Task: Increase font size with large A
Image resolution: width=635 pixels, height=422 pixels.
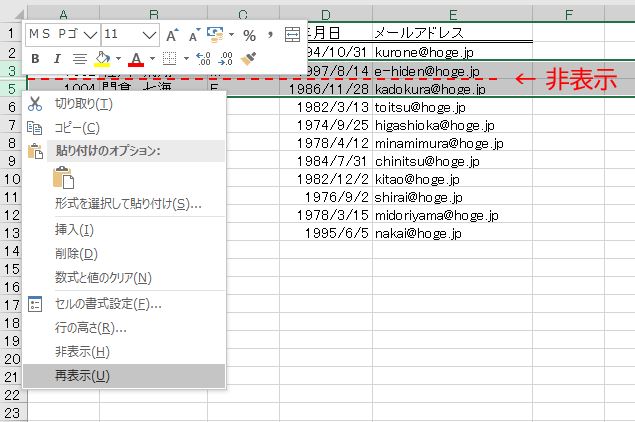Action: click(173, 35)
